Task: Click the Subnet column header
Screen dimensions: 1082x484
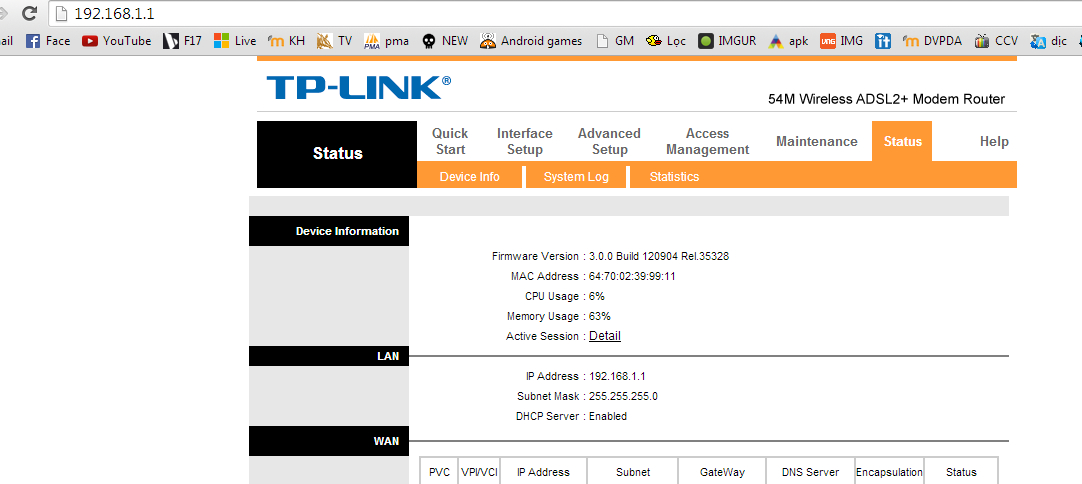Action: (633, 472)
